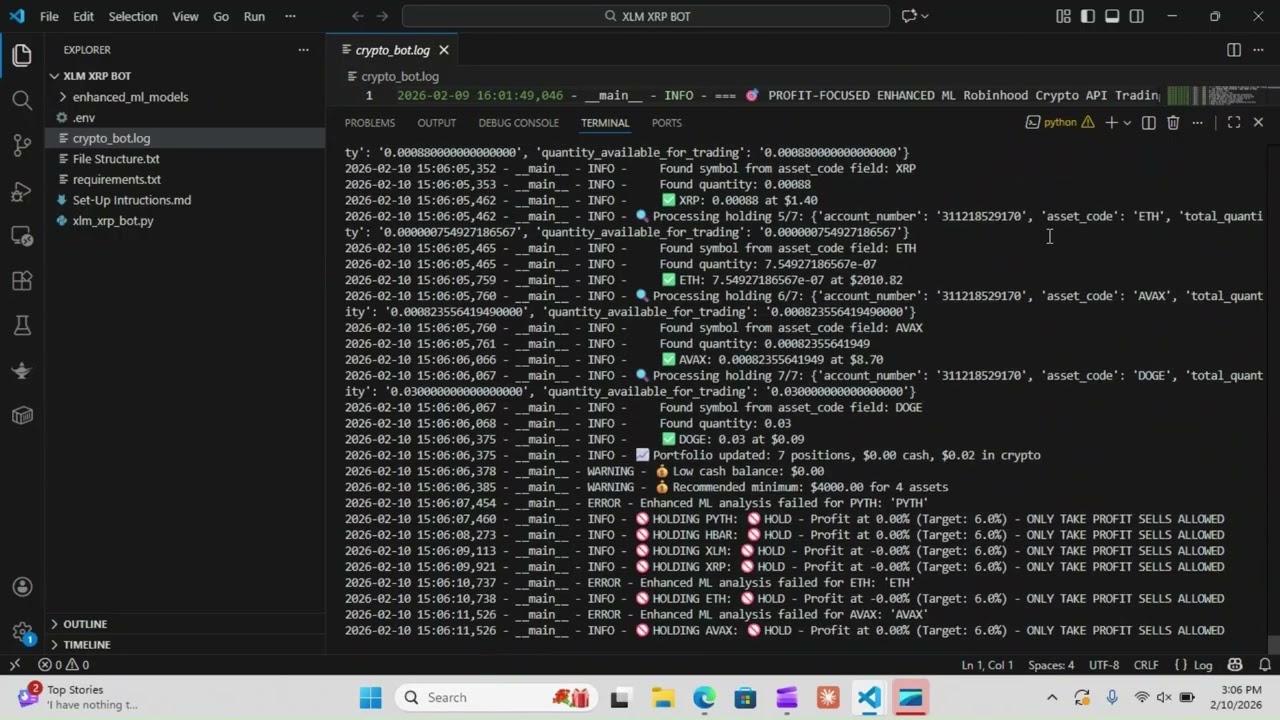Change encoding via UTF-8 indicator

click(1104, 665)
